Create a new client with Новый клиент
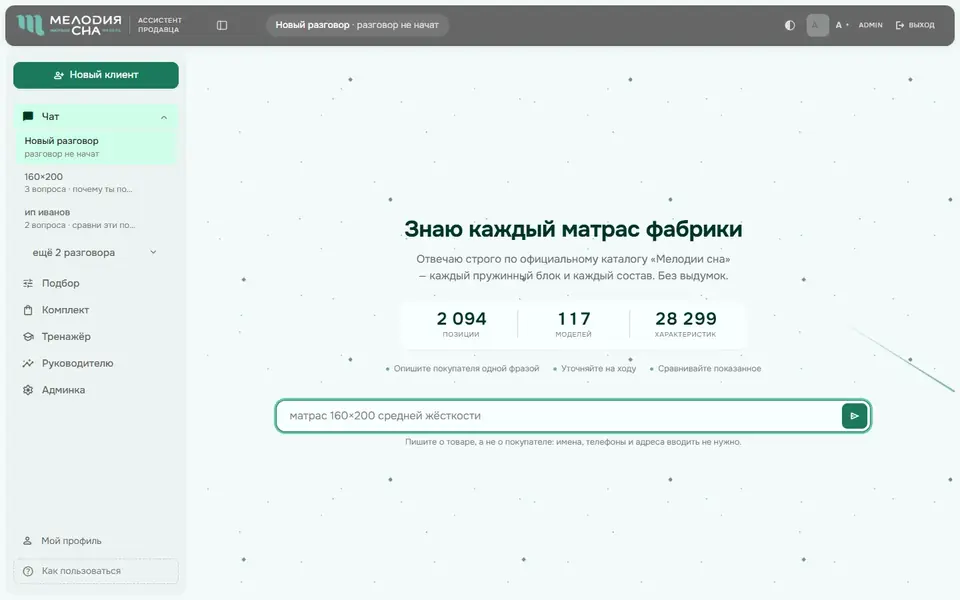 point(96,75)
